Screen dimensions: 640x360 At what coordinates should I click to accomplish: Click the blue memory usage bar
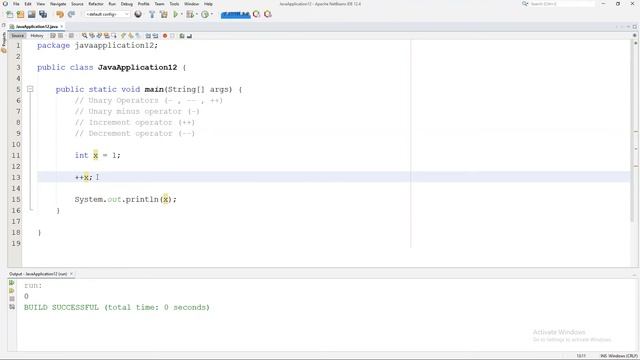(236, 15)
